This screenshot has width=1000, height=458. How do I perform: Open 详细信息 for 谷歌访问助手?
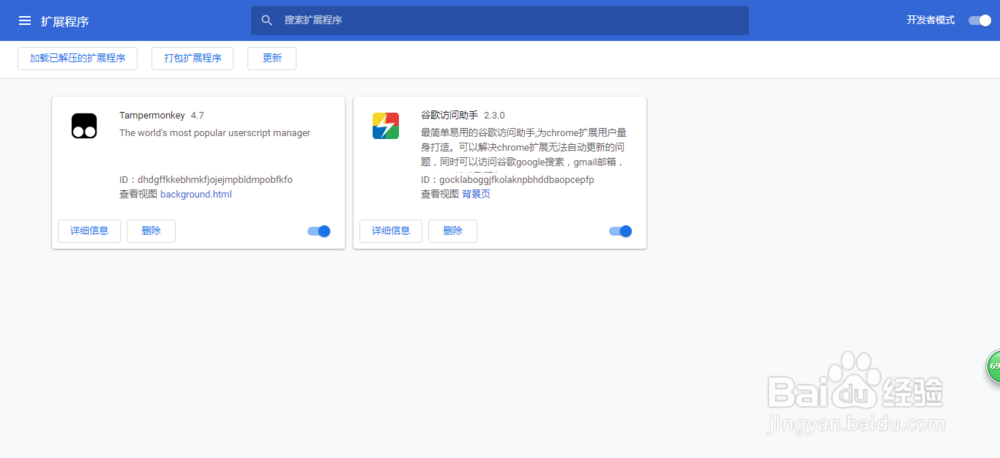point(391,231)
